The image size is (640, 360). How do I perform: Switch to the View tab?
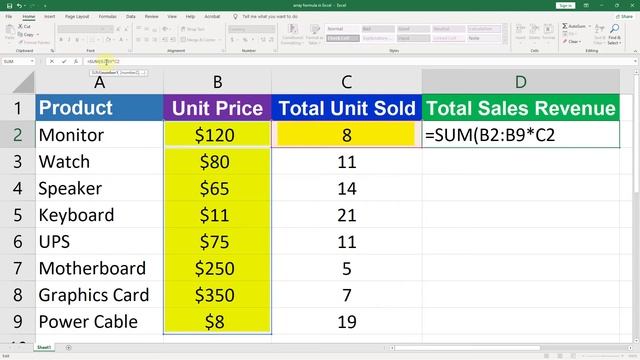(x=172, y=17)
